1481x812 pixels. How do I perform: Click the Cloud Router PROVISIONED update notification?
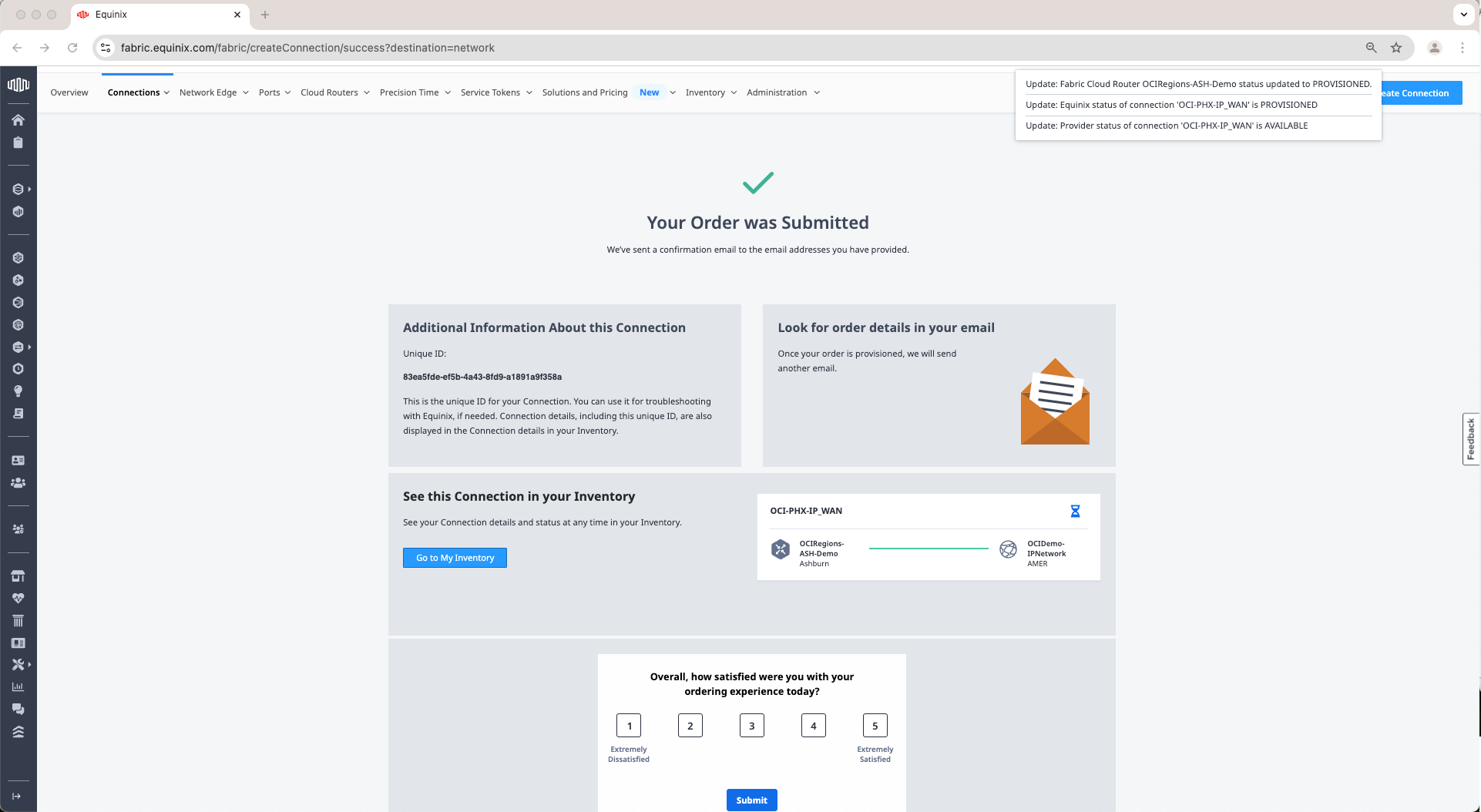[x=1198, y=84]
